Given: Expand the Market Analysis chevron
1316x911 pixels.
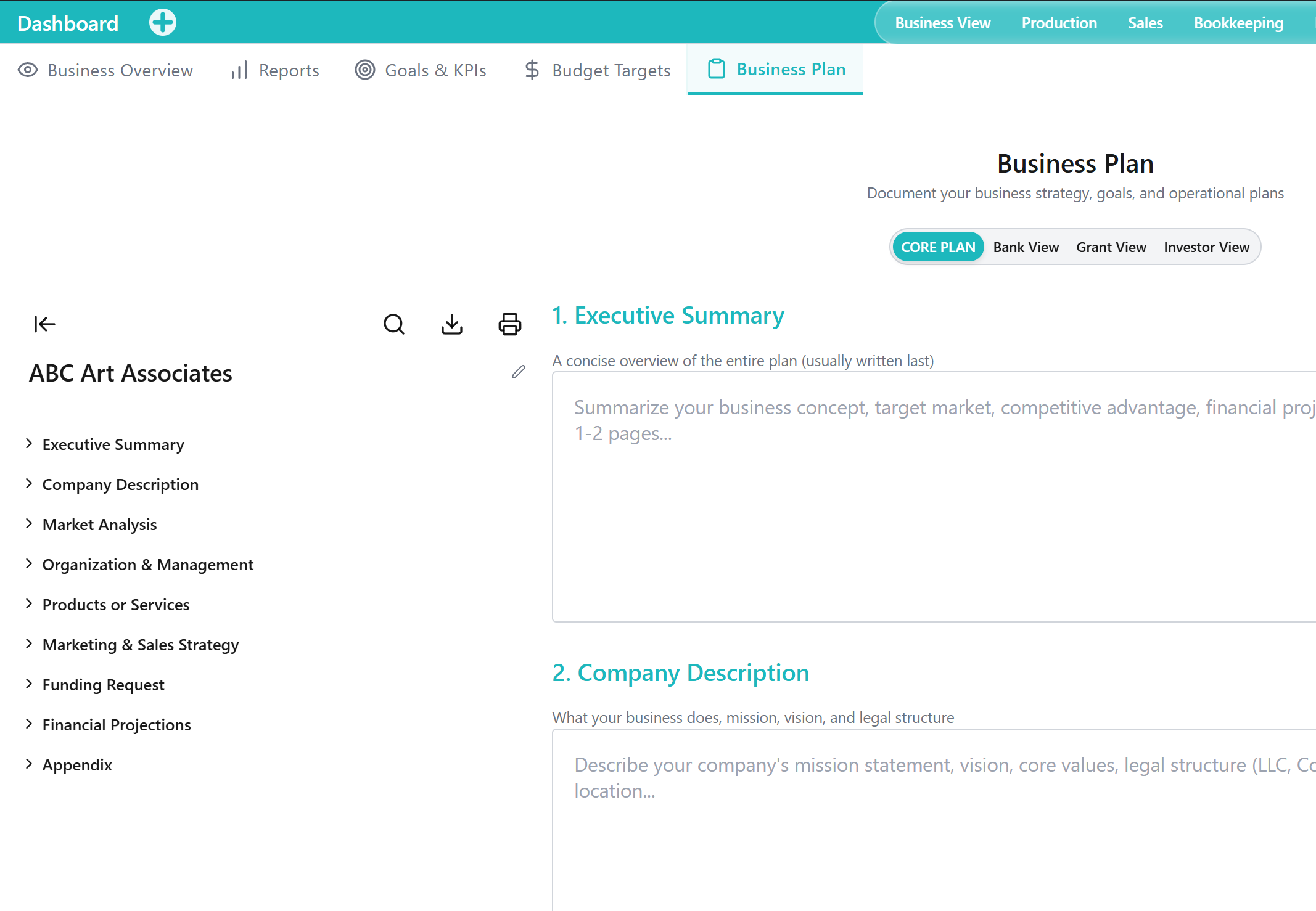Looking at the screenshot, I should [x=28, y=523].
